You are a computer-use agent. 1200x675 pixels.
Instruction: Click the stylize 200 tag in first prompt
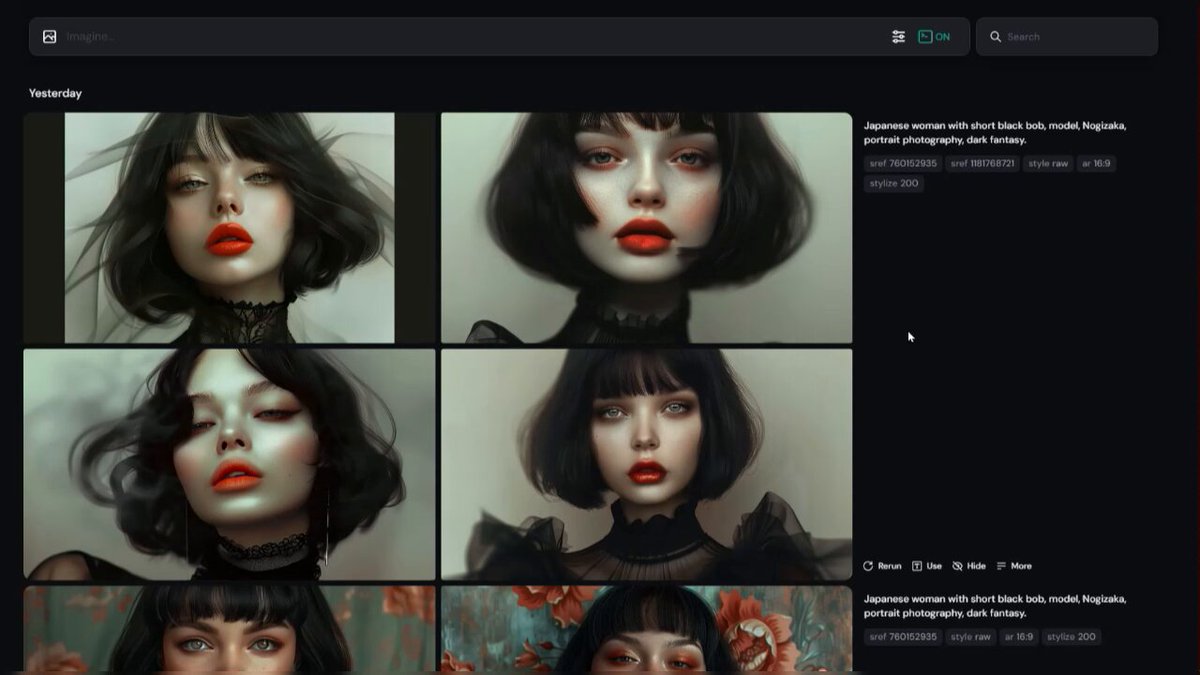pyautogui.click(x=894, y=184)
